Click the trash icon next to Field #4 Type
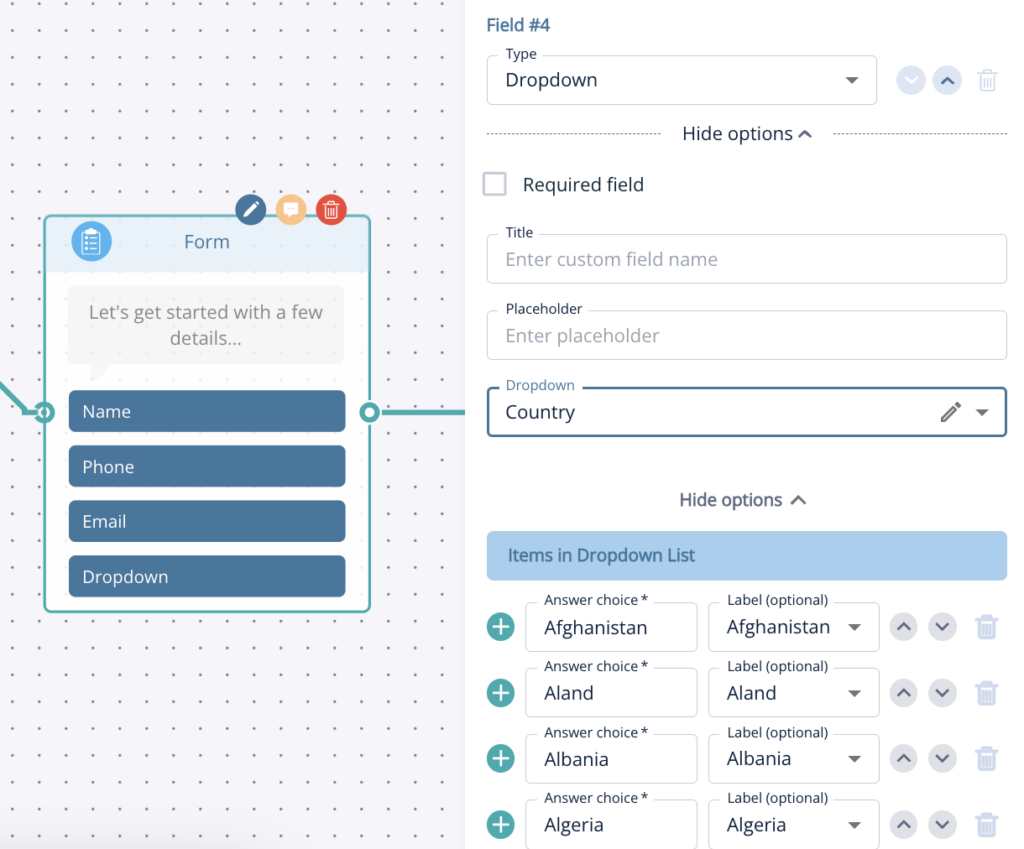 (x=987, y=80)
